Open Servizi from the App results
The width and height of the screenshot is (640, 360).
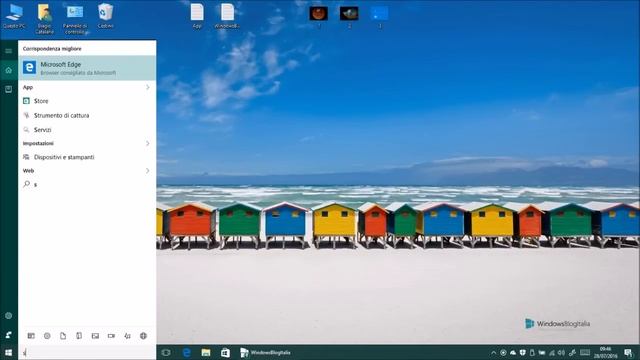click(x=87, y=130)
